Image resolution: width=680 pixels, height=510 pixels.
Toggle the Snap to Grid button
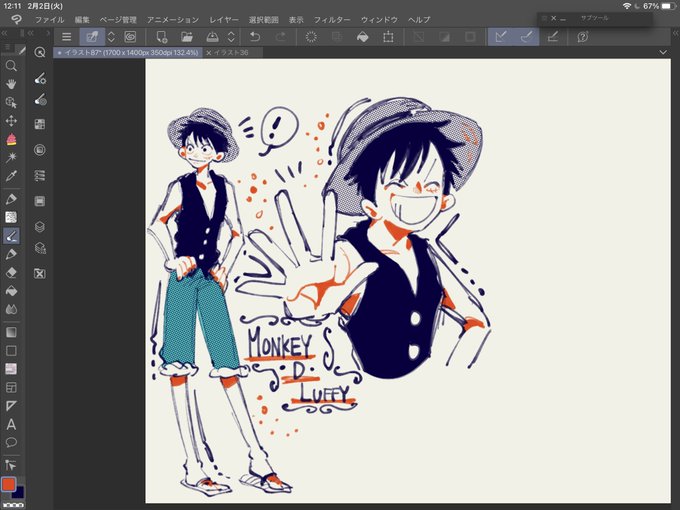pyautogui.click(x=552, y=37)
